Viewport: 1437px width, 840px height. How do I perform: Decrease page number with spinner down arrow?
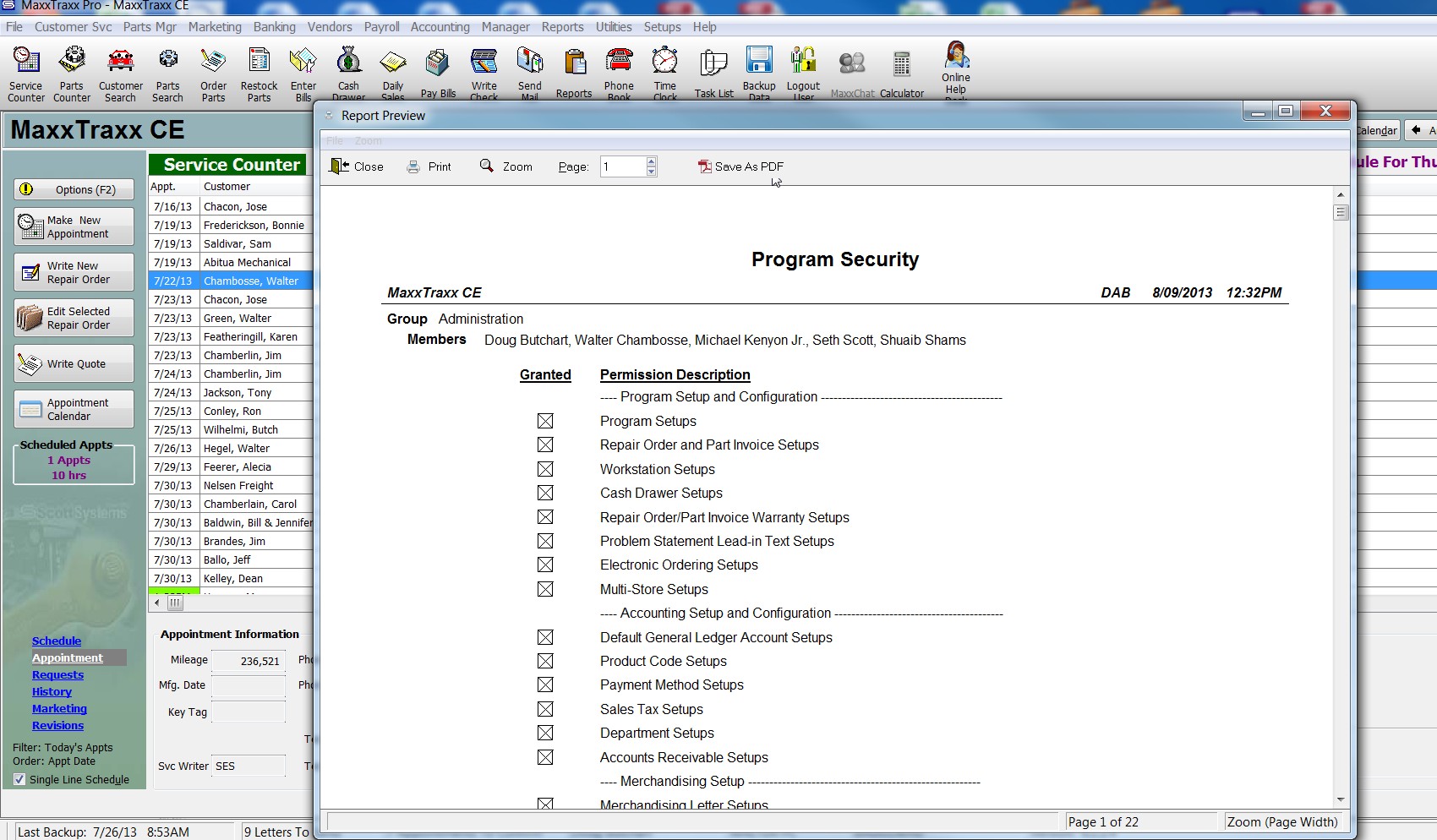click(651, 172)
